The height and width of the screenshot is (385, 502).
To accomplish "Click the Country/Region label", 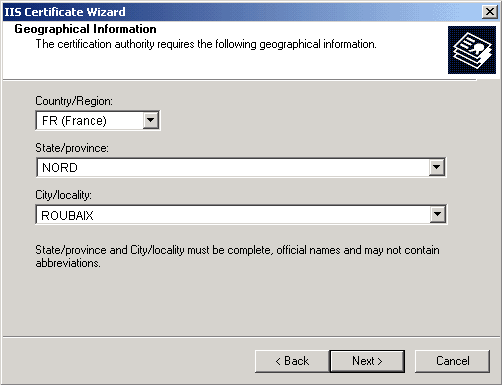I will [74, 101].
